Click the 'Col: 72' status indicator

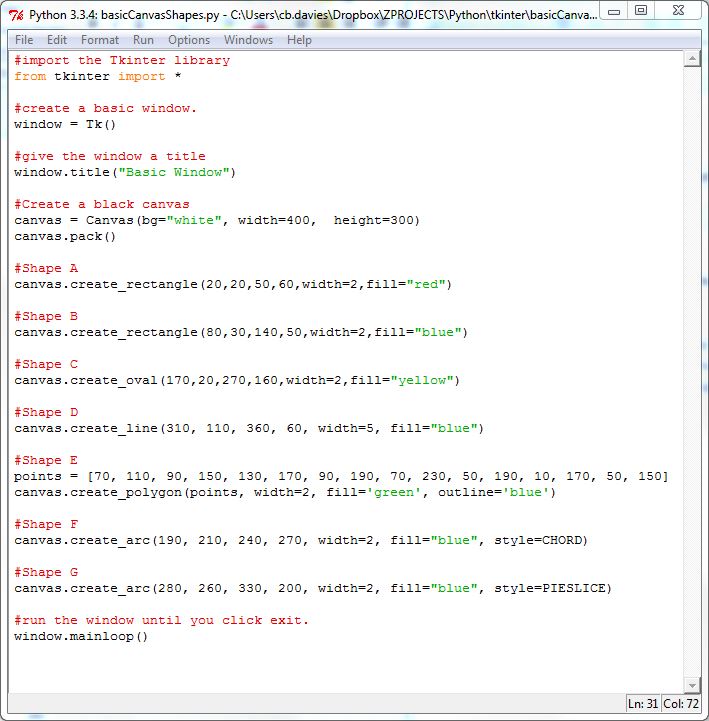(x=681, y=704)
